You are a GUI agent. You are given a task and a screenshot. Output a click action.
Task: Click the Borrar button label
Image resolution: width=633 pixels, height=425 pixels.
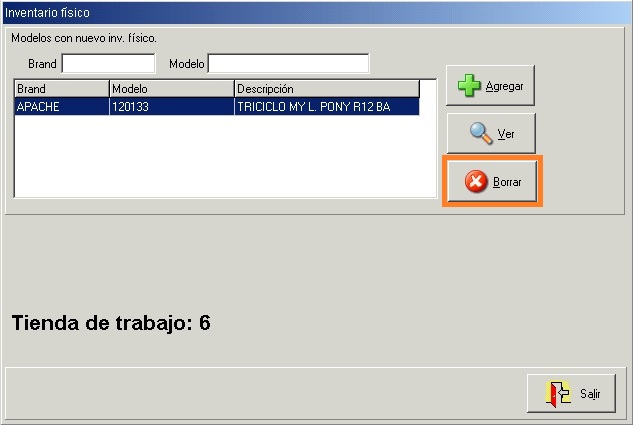pyautogui.click(x=507, y=182)
